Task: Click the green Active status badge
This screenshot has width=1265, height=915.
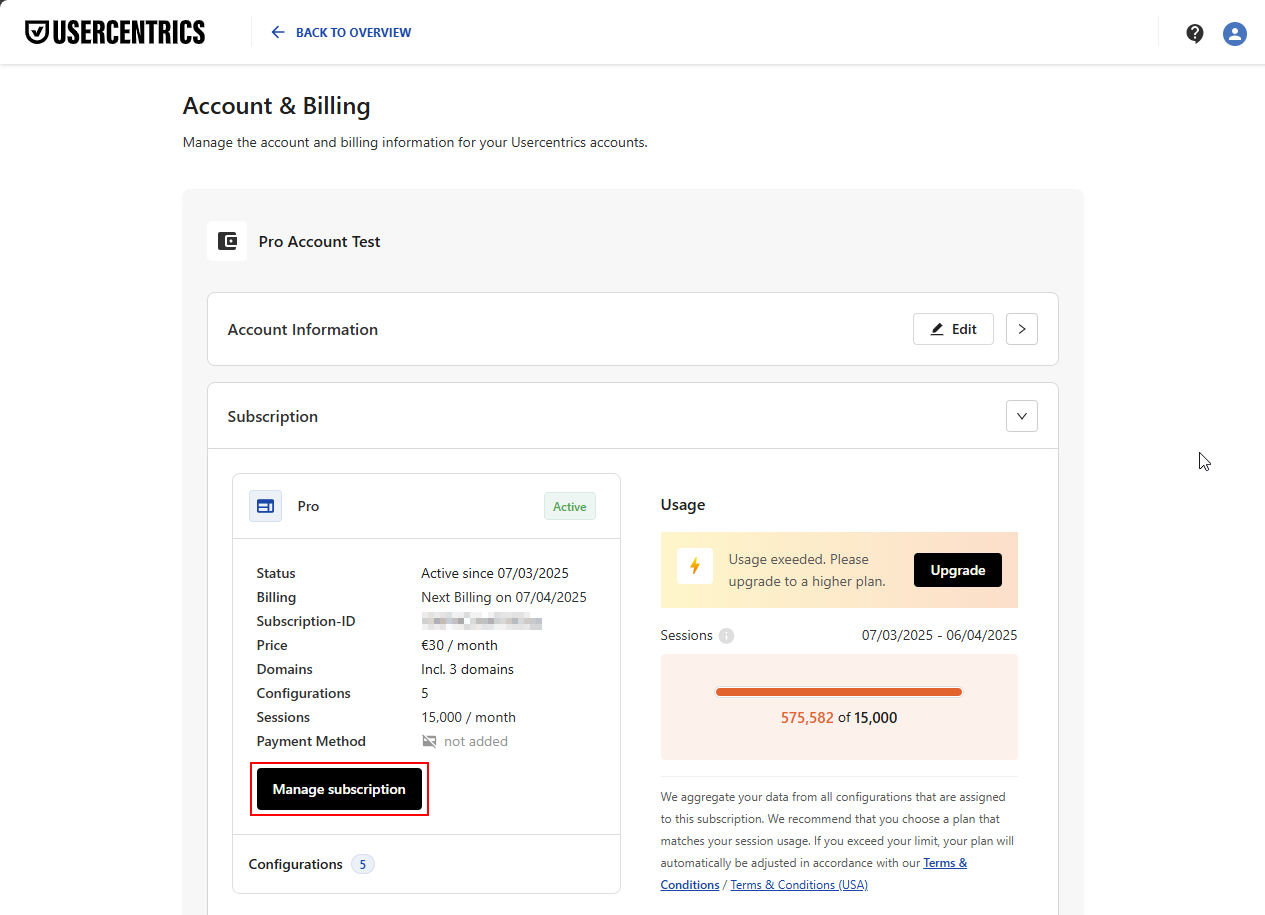Action: click(x=570, y=506)
